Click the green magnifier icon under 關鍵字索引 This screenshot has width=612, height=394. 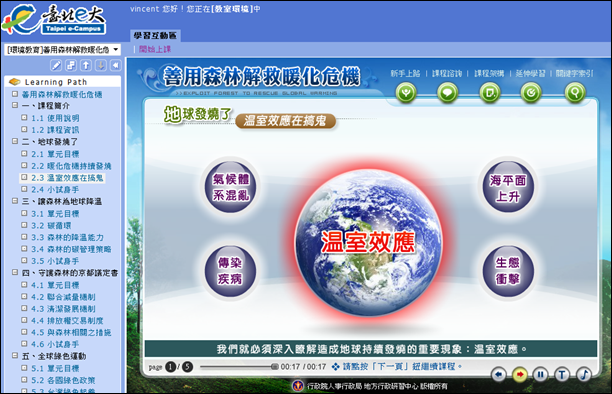point(575,93)
